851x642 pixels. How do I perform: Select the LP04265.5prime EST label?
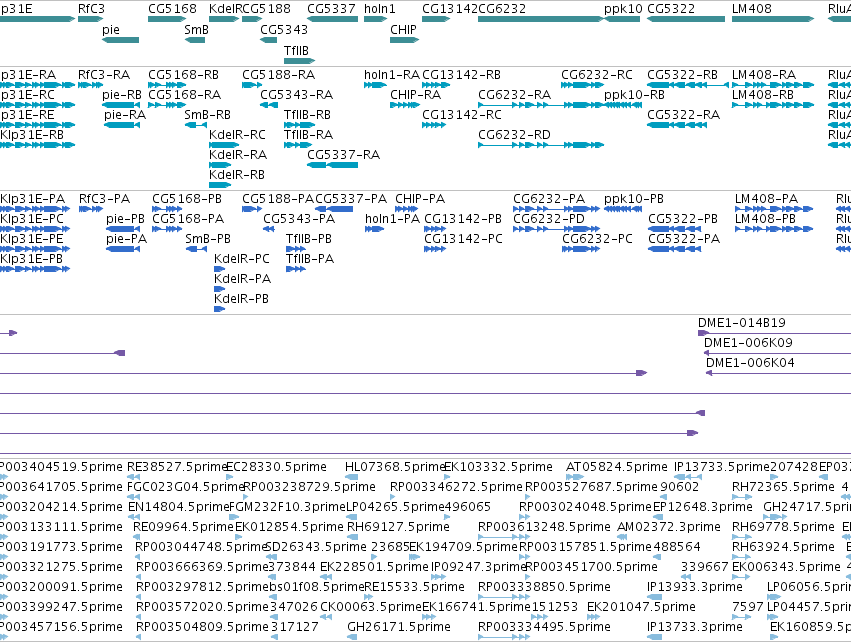[x=395, y=507]
